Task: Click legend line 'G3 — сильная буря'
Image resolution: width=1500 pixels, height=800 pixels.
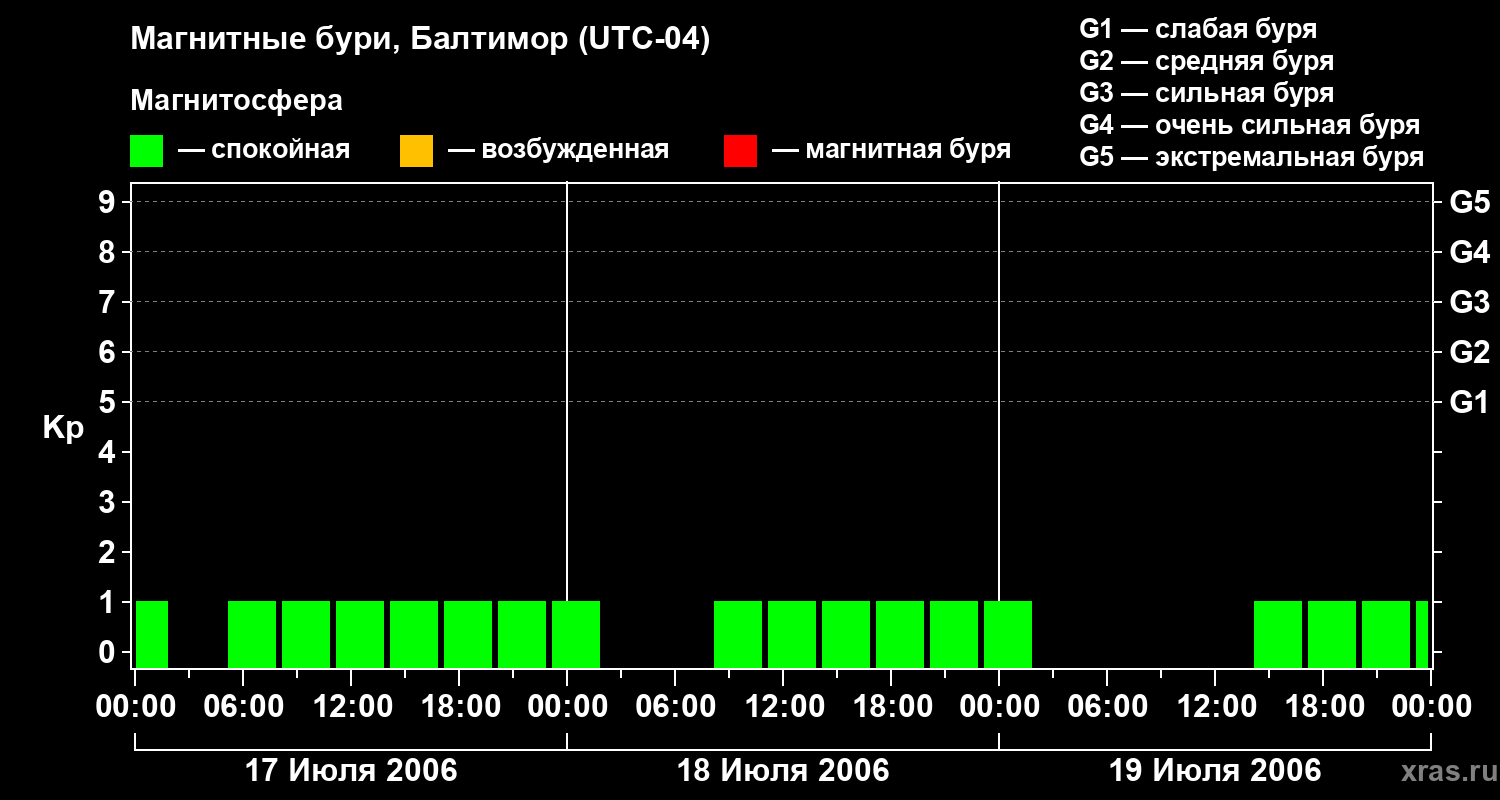Action: click(x=1206, y=93)
